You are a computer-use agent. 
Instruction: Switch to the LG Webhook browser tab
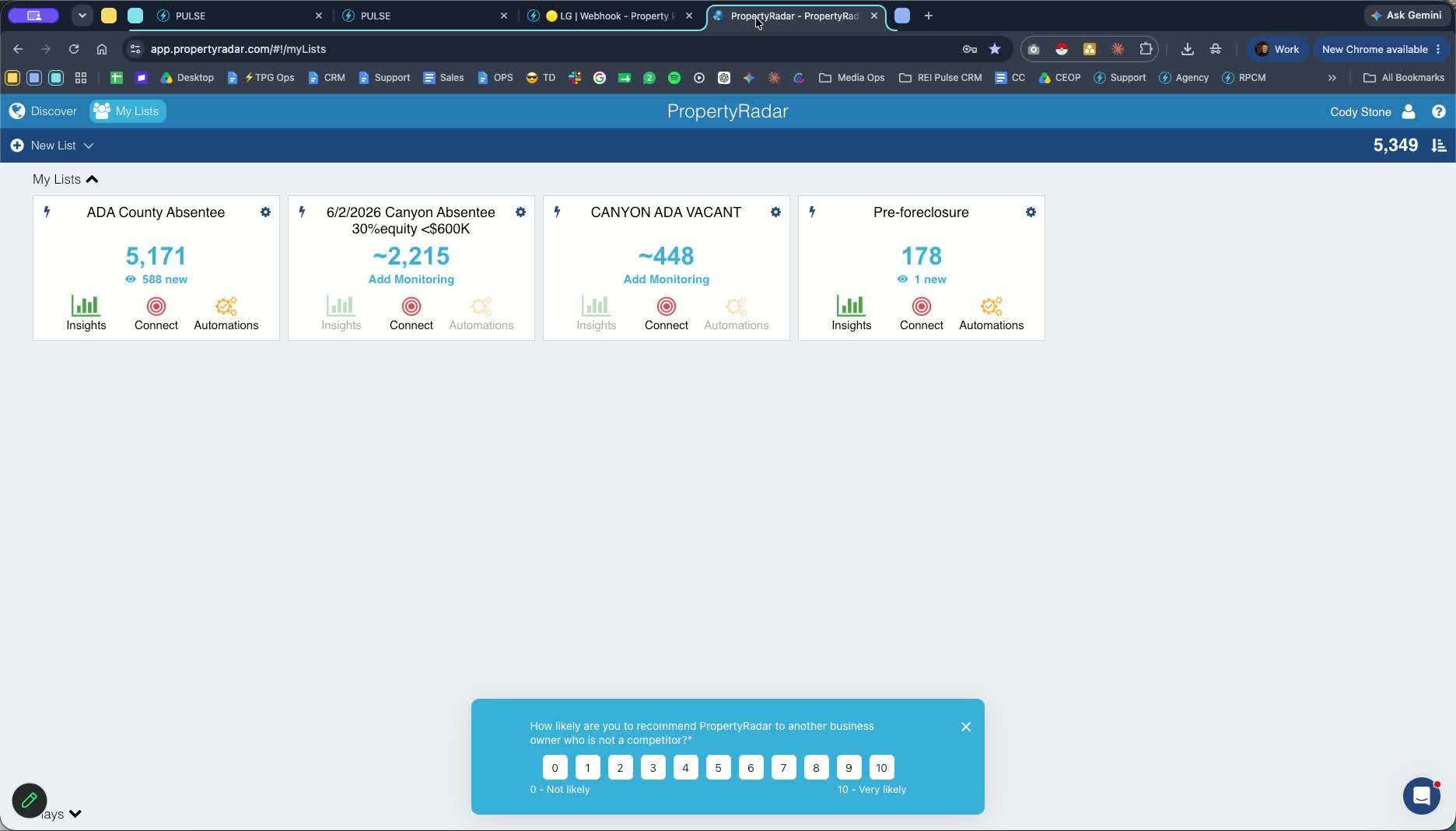610,16
